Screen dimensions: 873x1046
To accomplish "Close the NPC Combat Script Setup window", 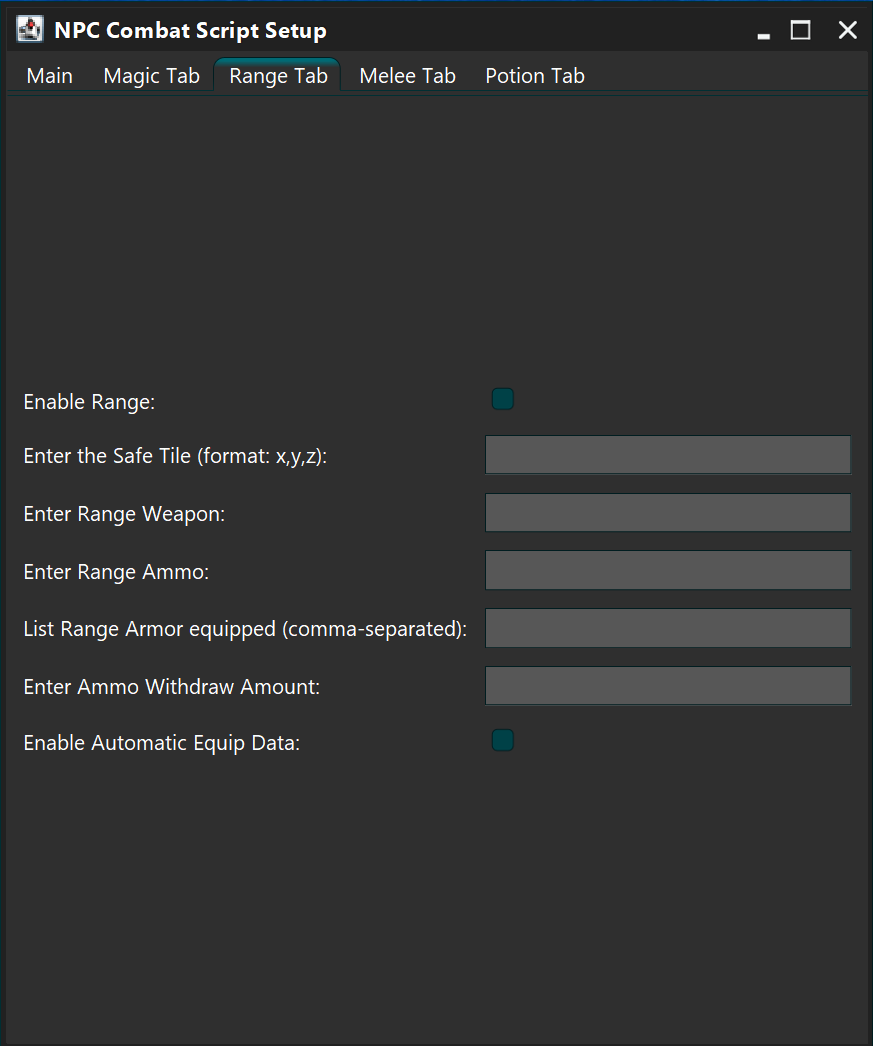I will [x=848, y=30].
